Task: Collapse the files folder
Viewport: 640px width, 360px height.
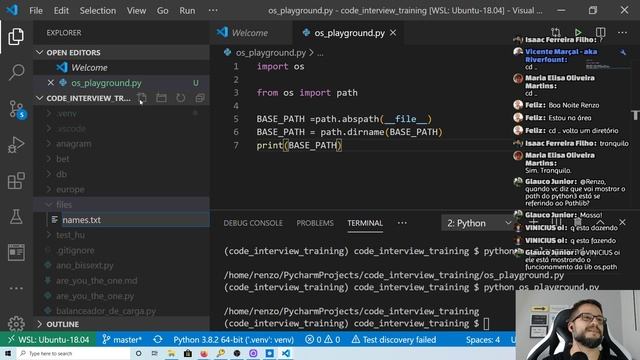Action: click(x=122, y=204)
